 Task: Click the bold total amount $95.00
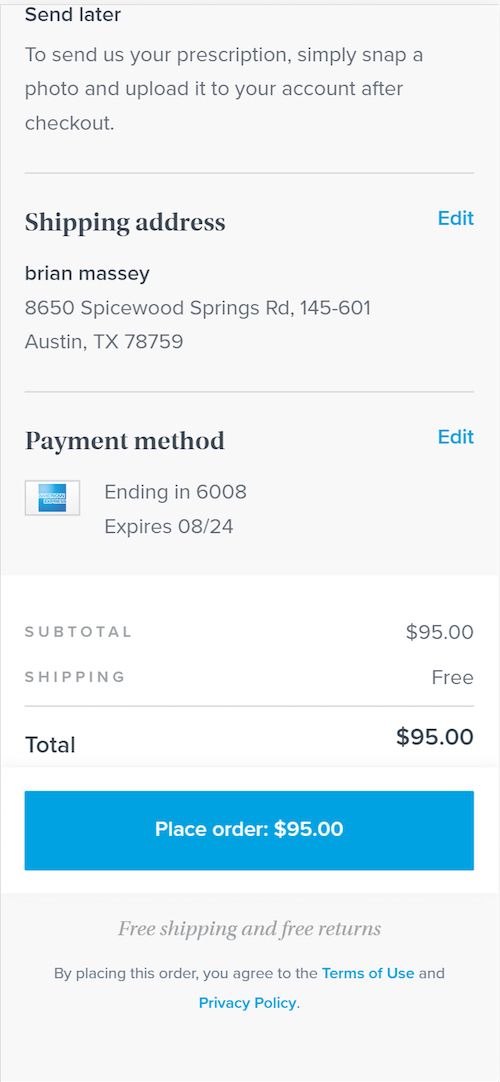click(434, 737)
